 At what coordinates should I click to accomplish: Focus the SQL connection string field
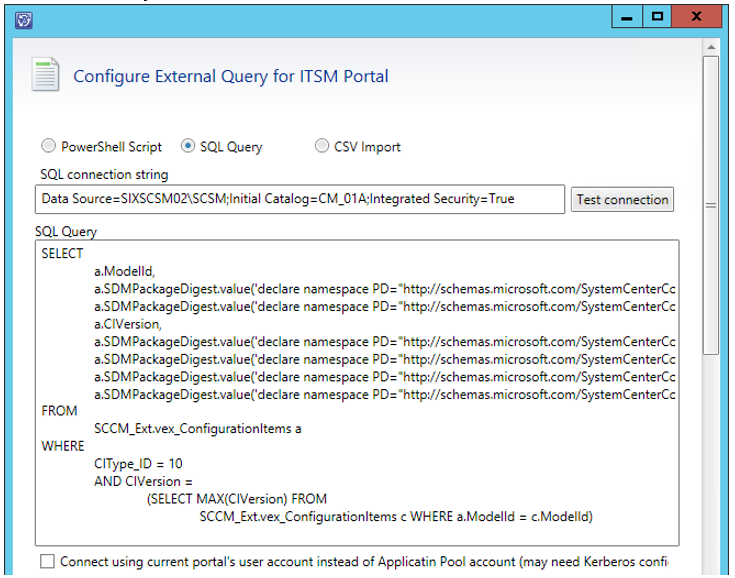click(300, 199)
